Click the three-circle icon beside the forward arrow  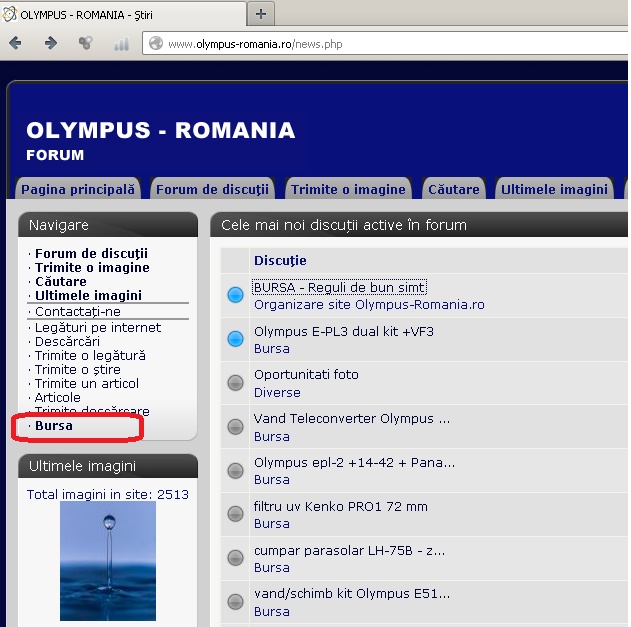click(x=85, y=43)
